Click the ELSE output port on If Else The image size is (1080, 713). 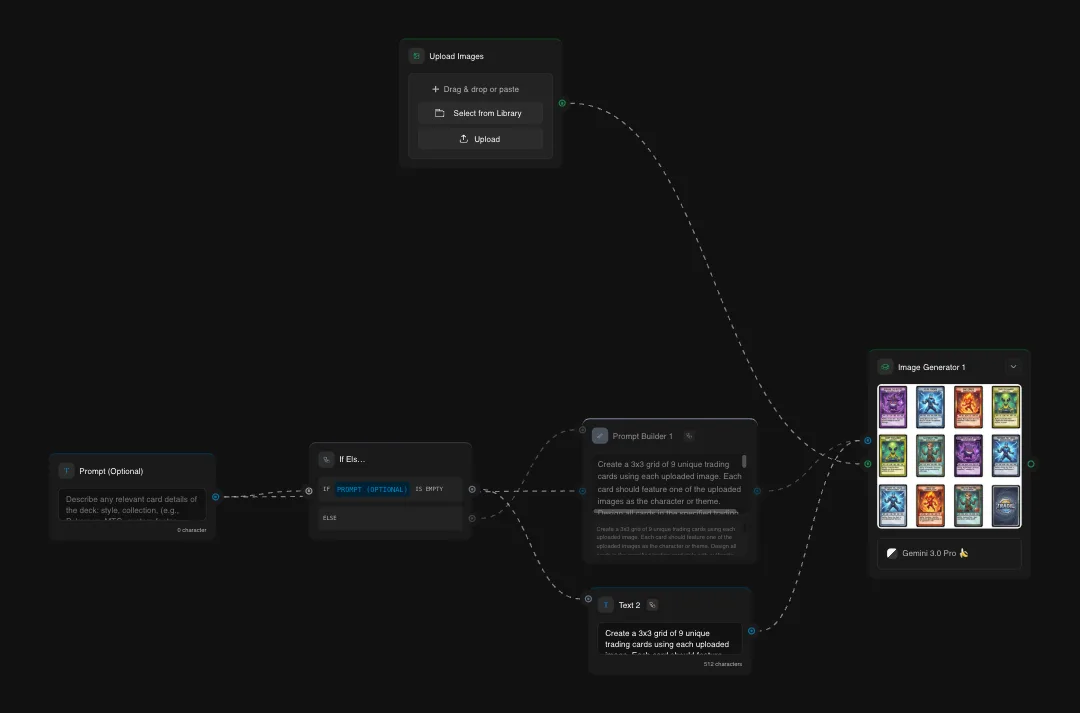click(472, 518)
